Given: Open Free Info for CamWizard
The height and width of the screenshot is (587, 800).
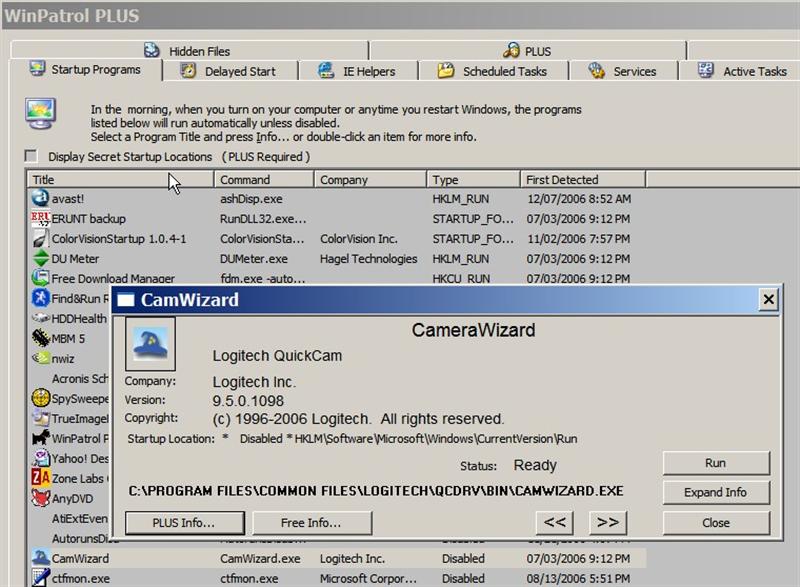Looking at the screenshot, I should pyautogui.click(x=312, y=523).
